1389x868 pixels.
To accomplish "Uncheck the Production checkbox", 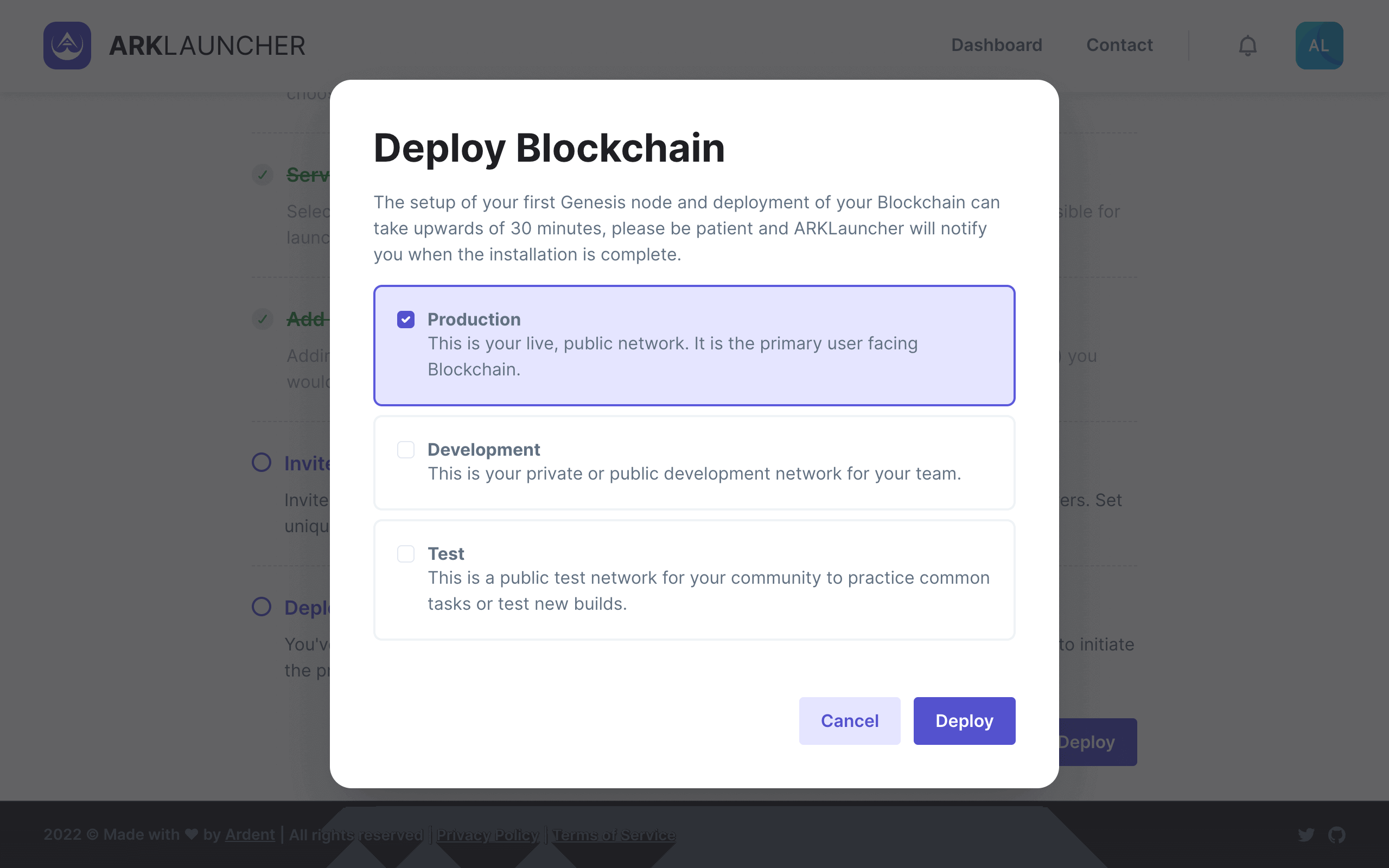I will click(406, 319).
